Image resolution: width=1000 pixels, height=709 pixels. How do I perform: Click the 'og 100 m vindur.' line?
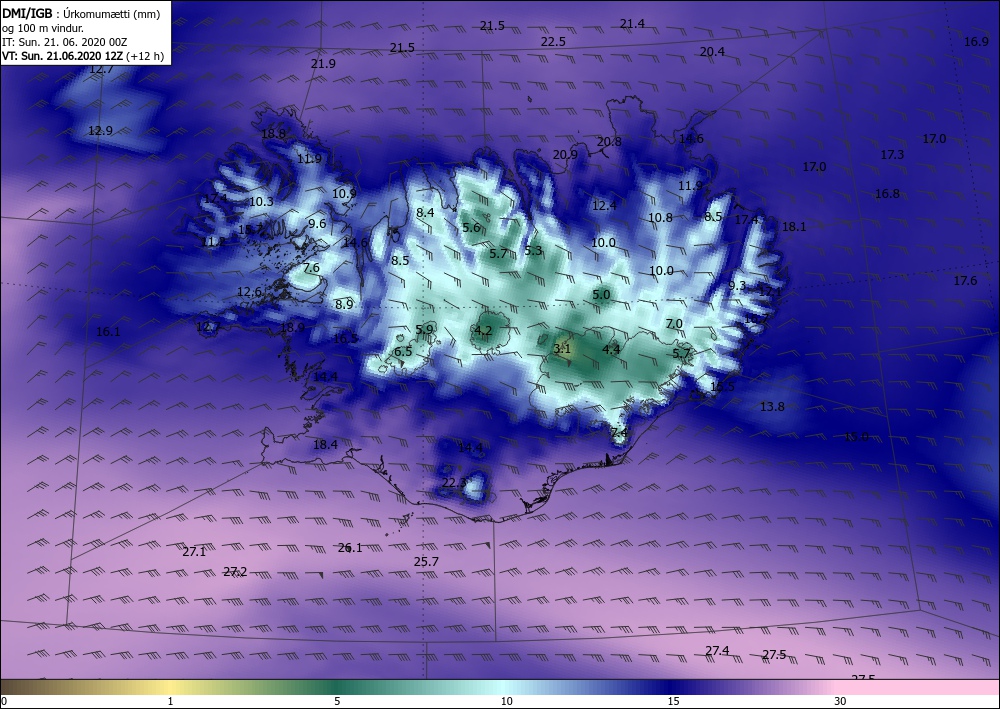(x=43, y=28)
